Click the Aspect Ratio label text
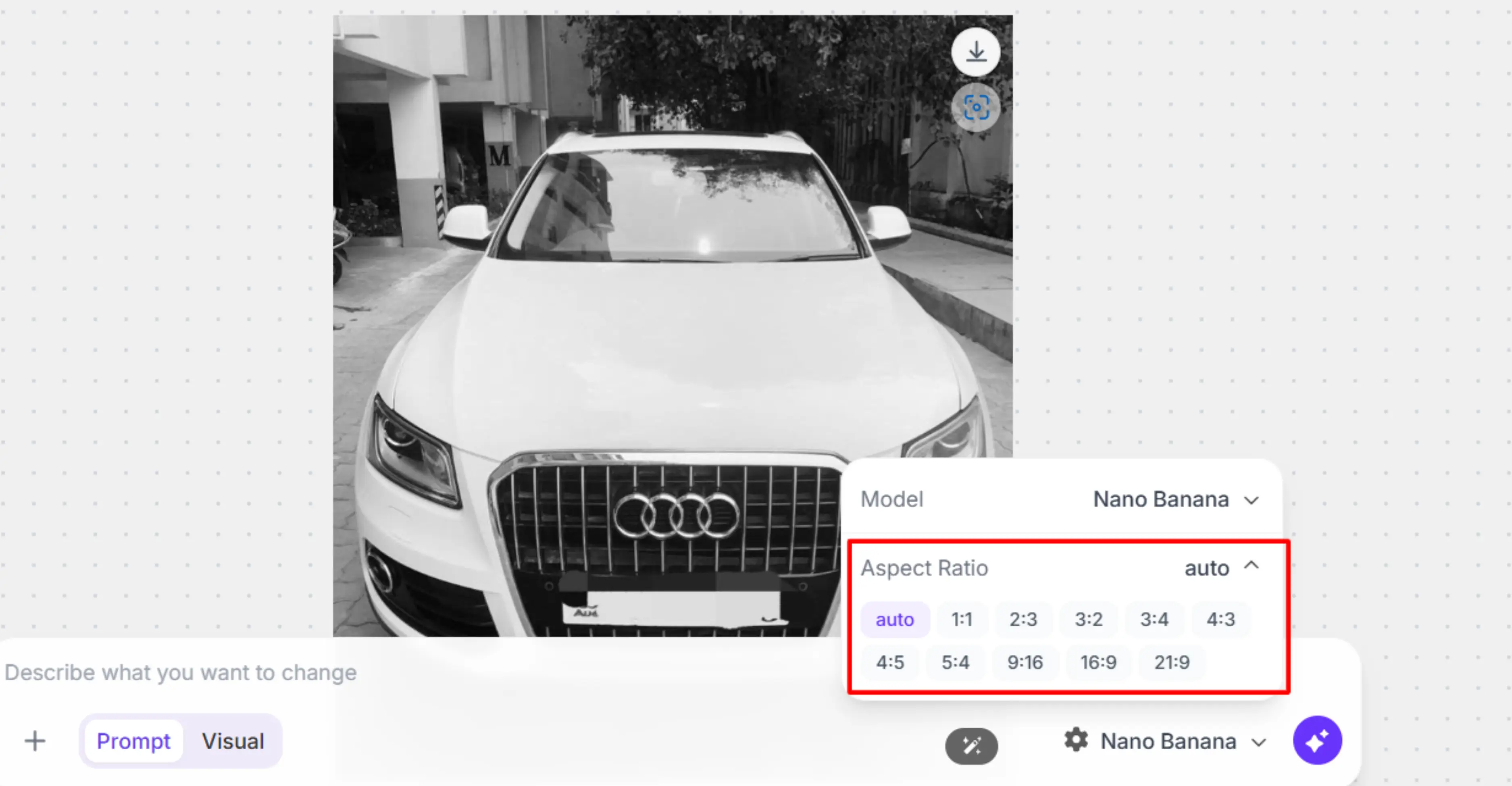The height and width of the screenshot is (786, 1512). pos(925,568)
